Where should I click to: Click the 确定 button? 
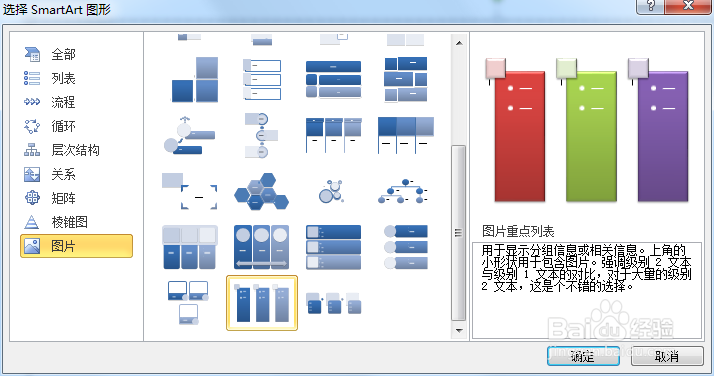[x=583, y=356]
